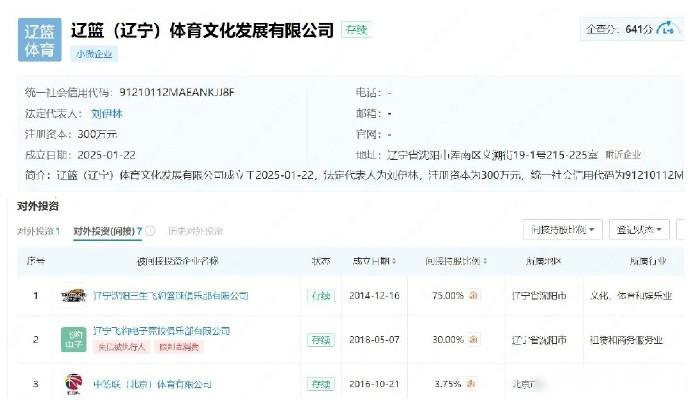Open the equity chain icon next to 30.00%
The width and height of the screenshot is (690, 404).
(x=473, y=339)
